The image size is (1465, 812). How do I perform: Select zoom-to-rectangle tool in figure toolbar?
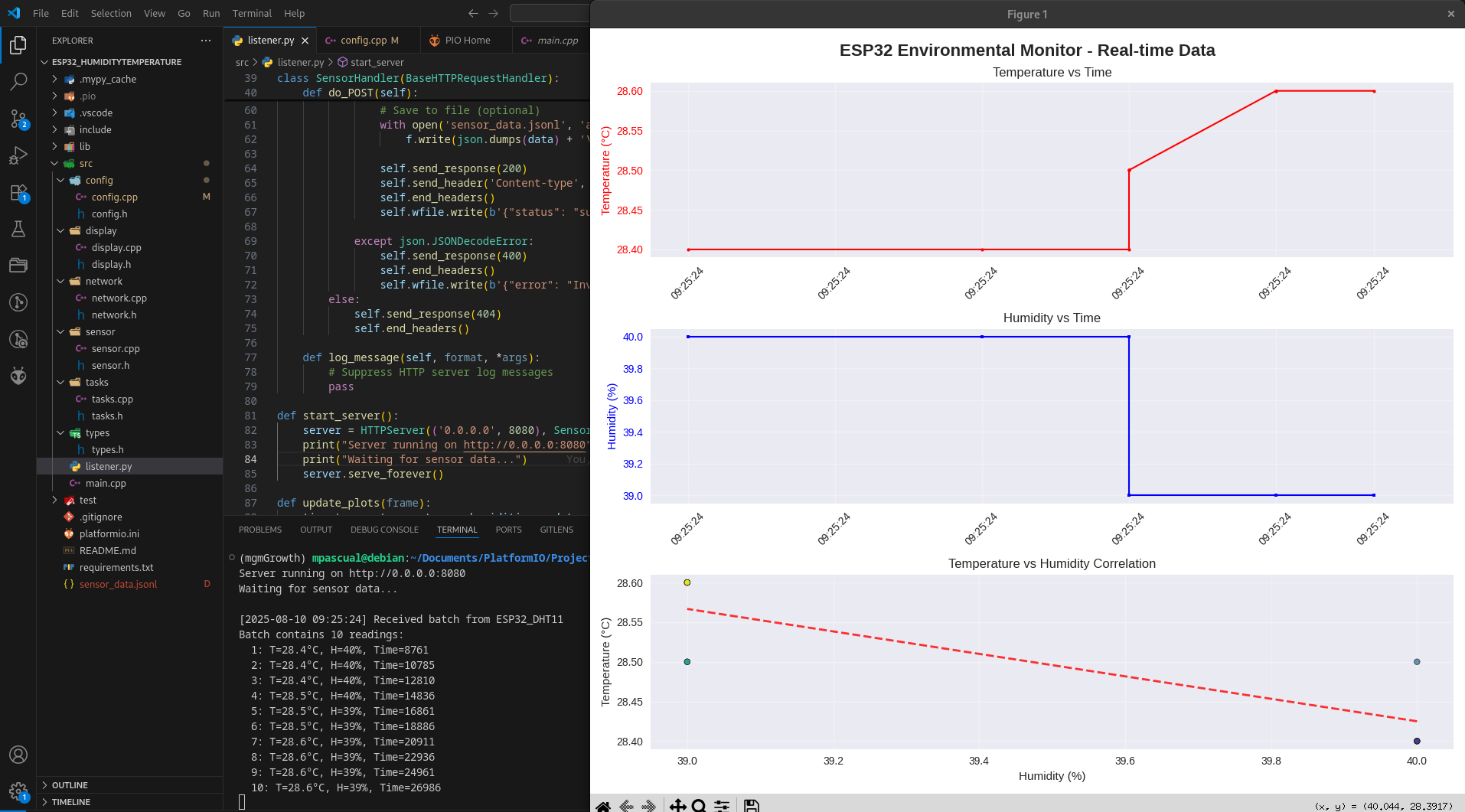pos(699,805)
